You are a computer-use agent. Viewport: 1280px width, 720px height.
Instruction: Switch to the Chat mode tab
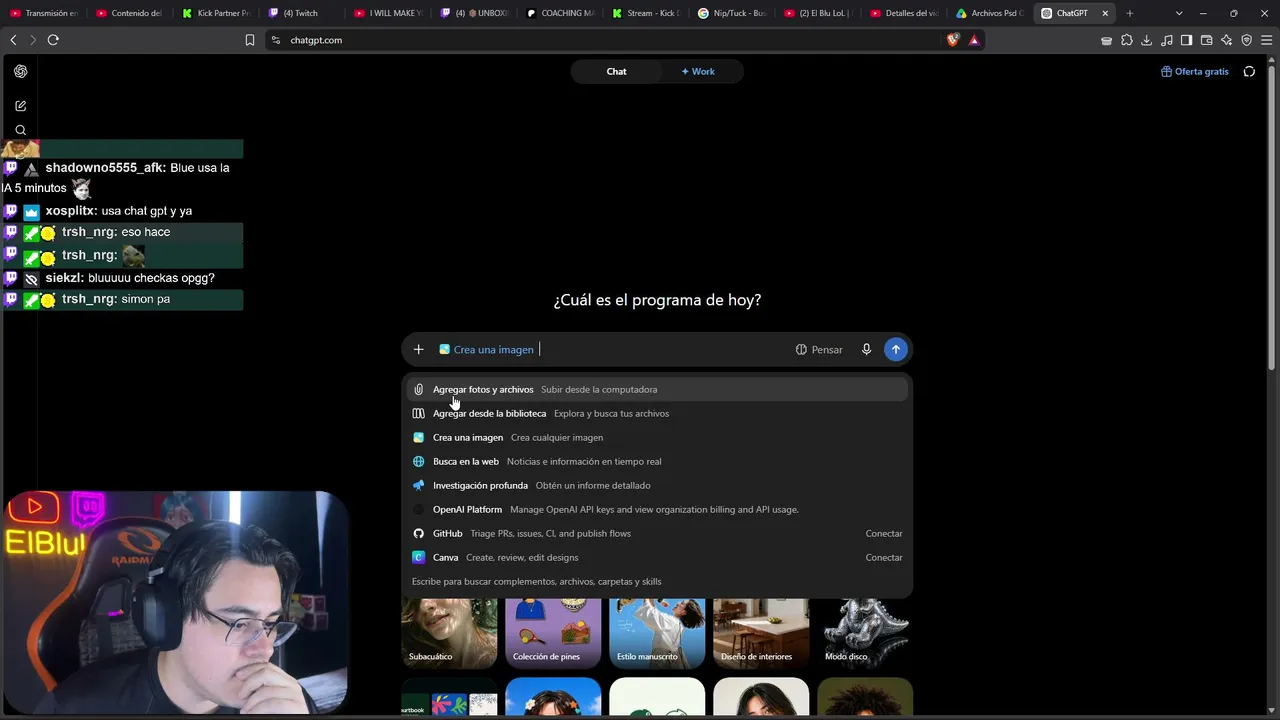[x=616, y=72]
